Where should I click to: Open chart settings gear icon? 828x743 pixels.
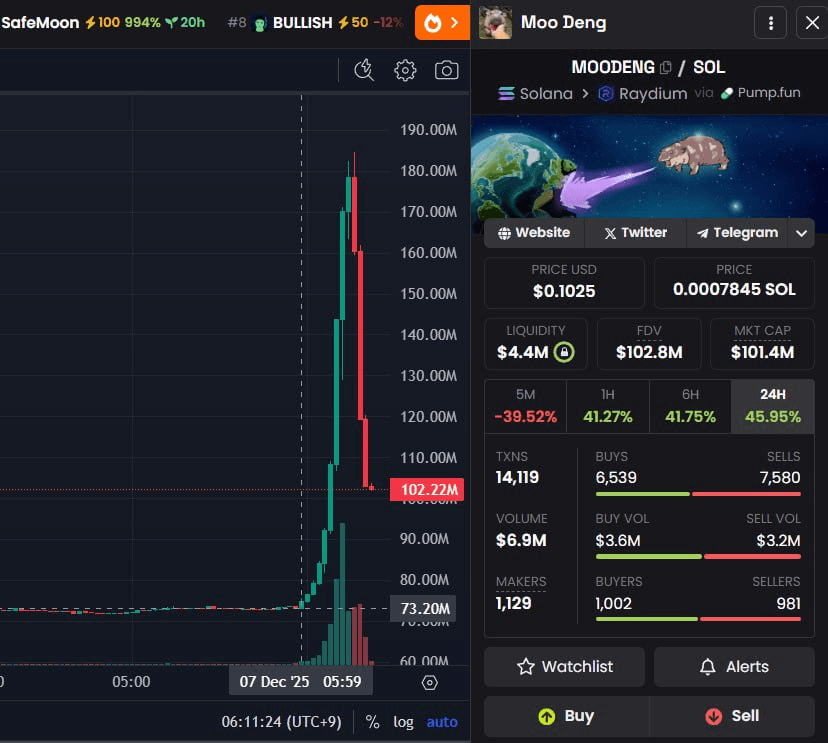point(405,70)
